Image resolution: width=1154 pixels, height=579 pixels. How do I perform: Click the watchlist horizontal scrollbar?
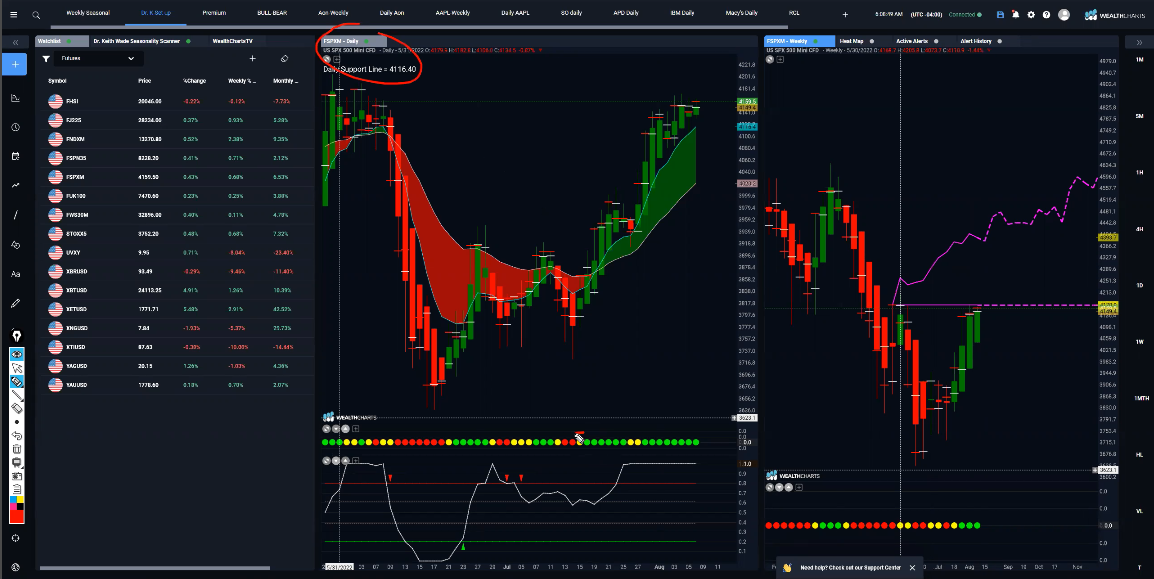pos(155,568)
